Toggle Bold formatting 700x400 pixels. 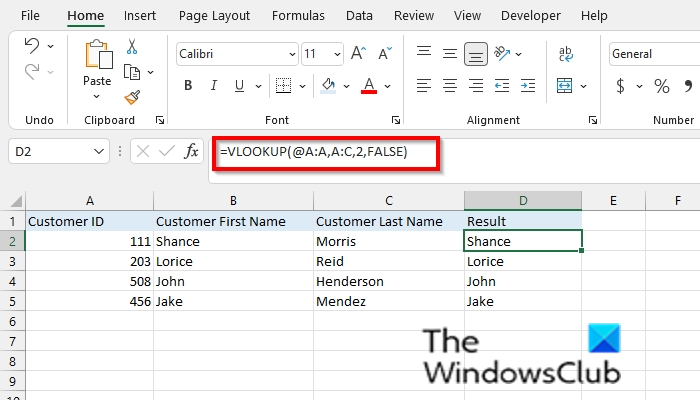[x=188, y=85]
